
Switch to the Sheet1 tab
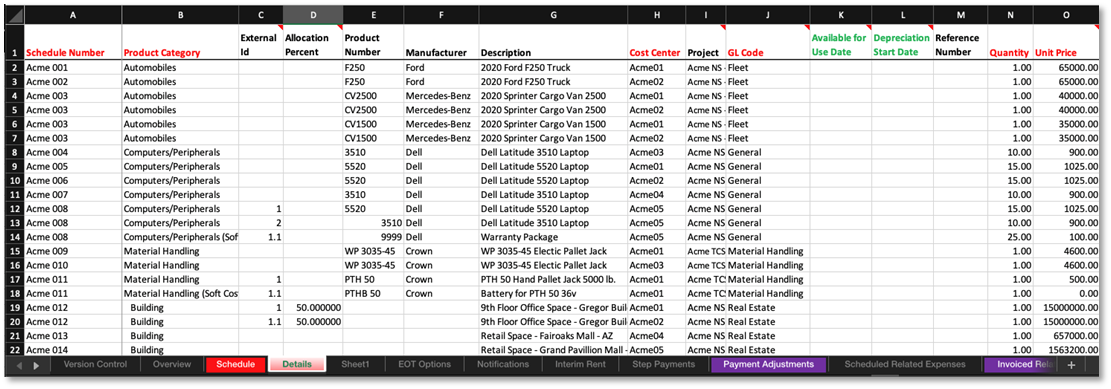click(x=356, y=364)
